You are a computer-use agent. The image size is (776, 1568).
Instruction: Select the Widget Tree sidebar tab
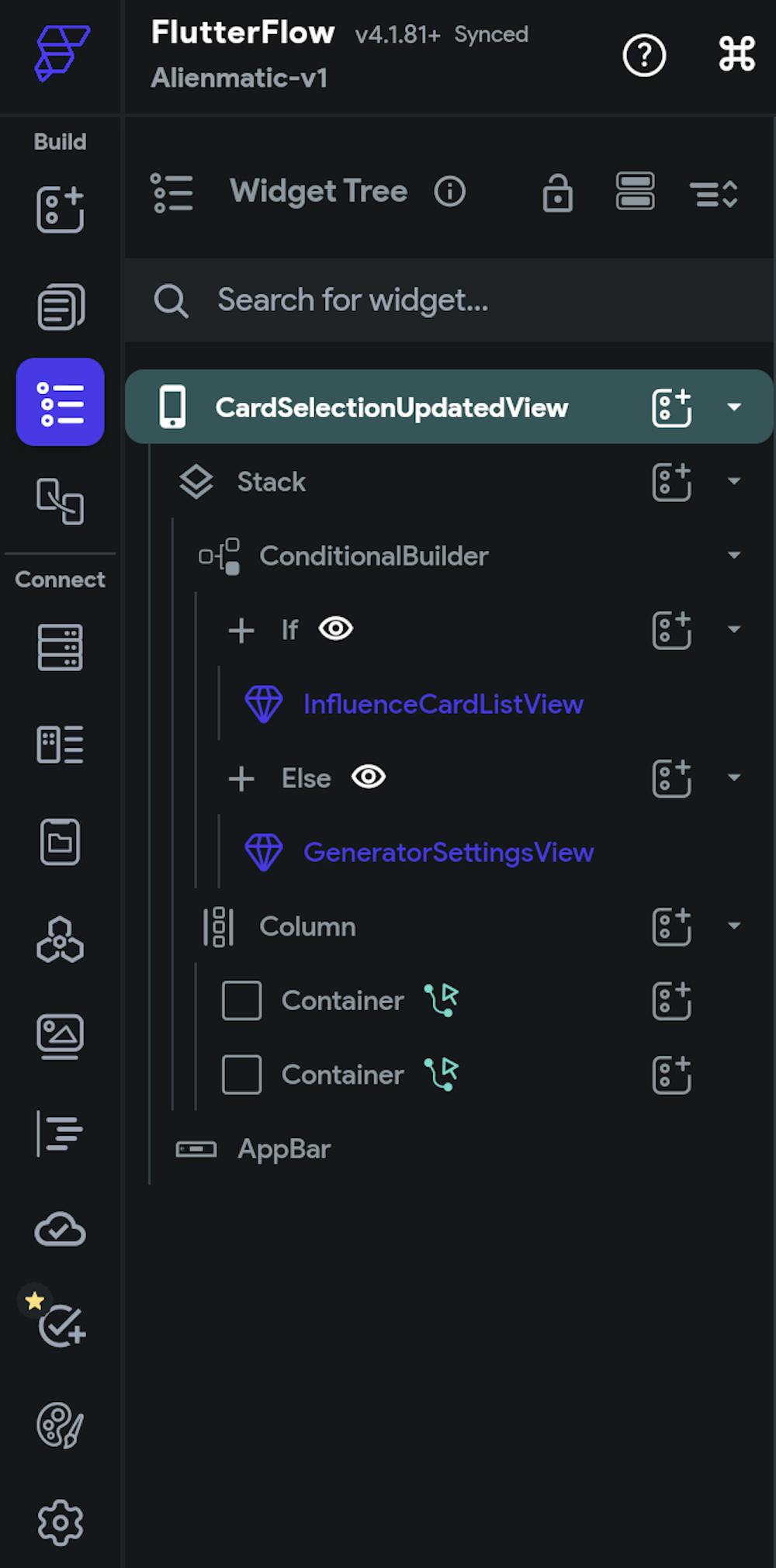point(60,402)
